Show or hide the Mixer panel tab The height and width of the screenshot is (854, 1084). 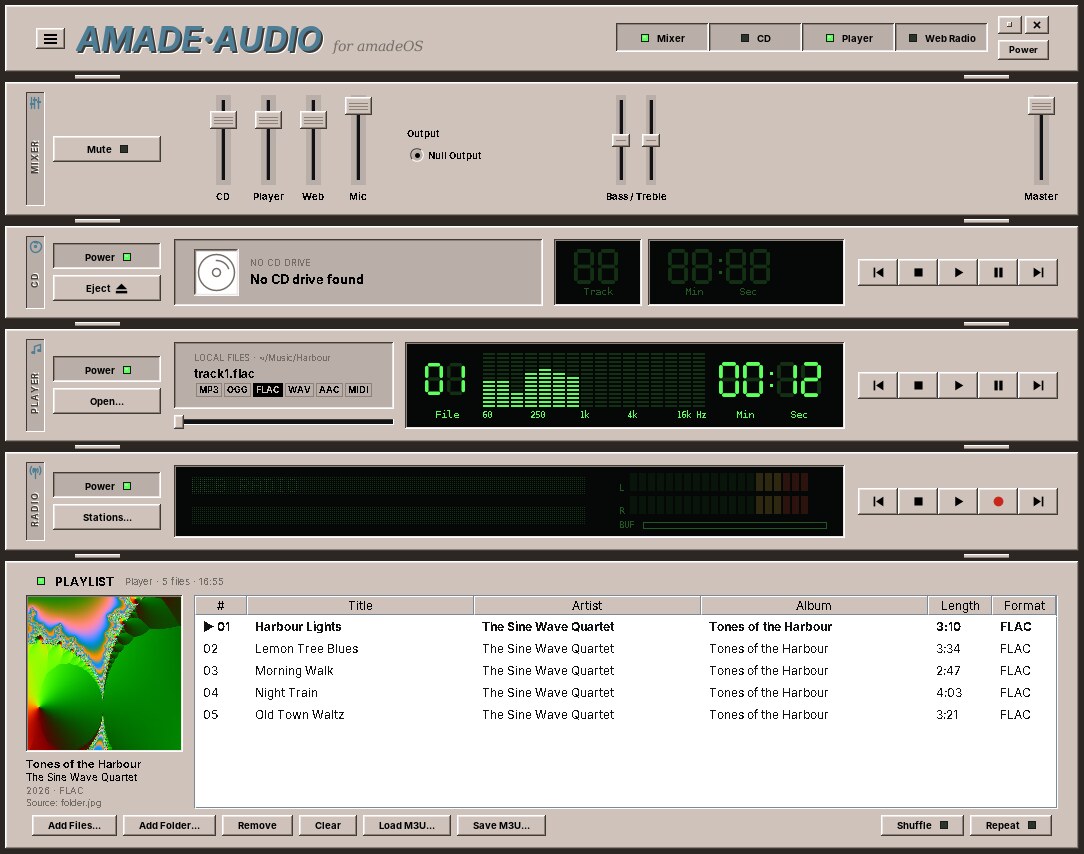point(662,38)
